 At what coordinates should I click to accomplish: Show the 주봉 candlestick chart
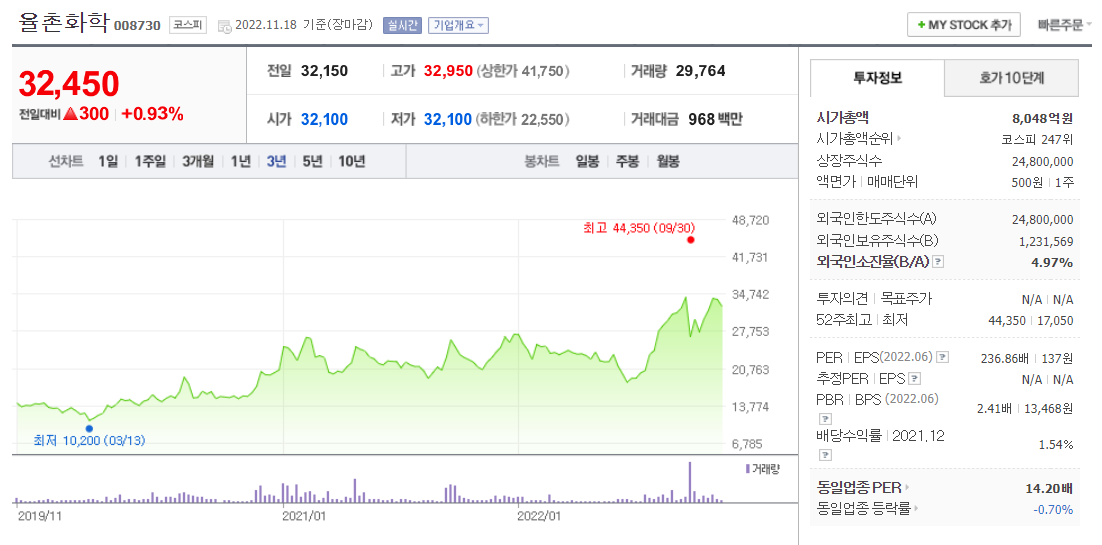pos(627,162)
